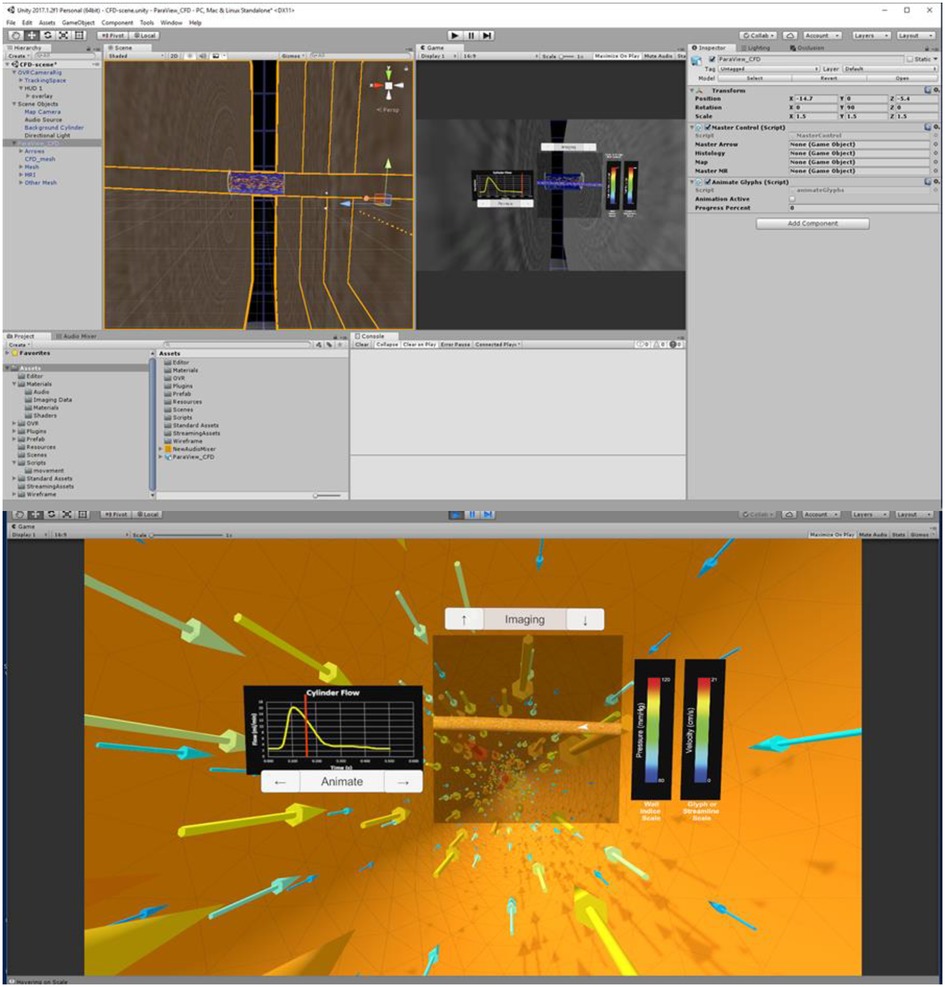Click the Step button in the top toolbar
The width and height of the screenshot is (945, 987).
(x=487, y=36)
